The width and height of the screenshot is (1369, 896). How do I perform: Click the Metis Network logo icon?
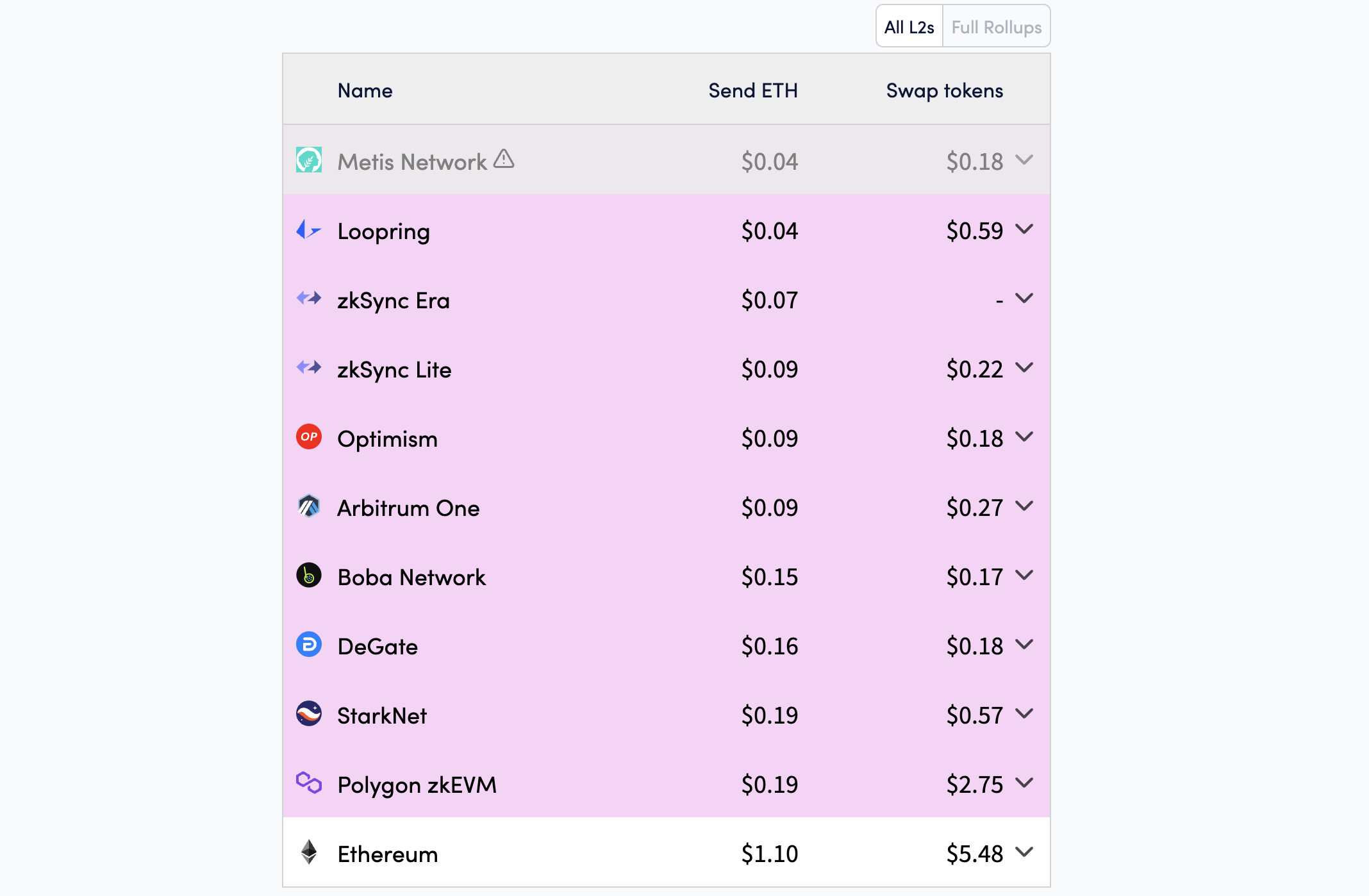pos(308,161)
